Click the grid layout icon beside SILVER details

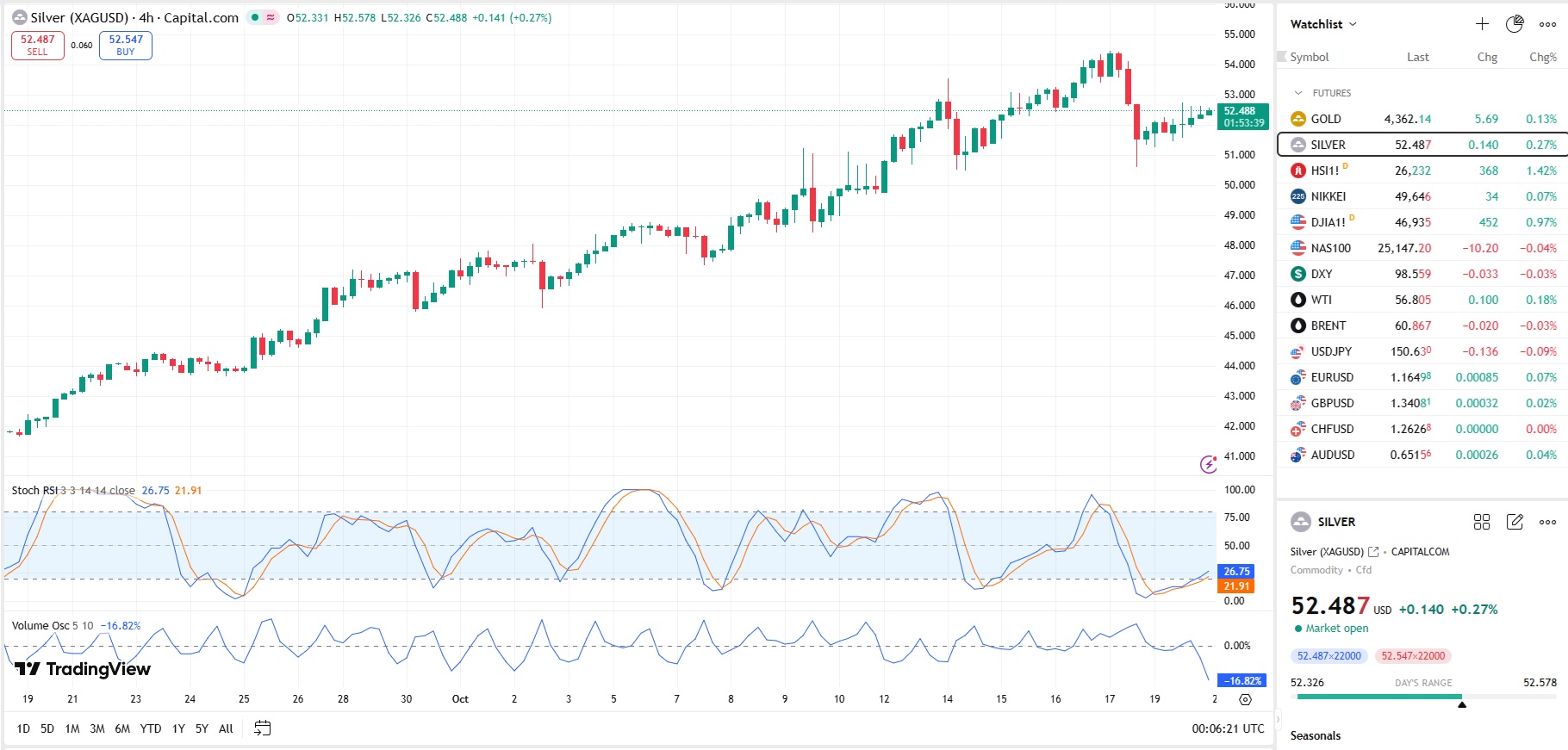click(x=1482, y=522)
